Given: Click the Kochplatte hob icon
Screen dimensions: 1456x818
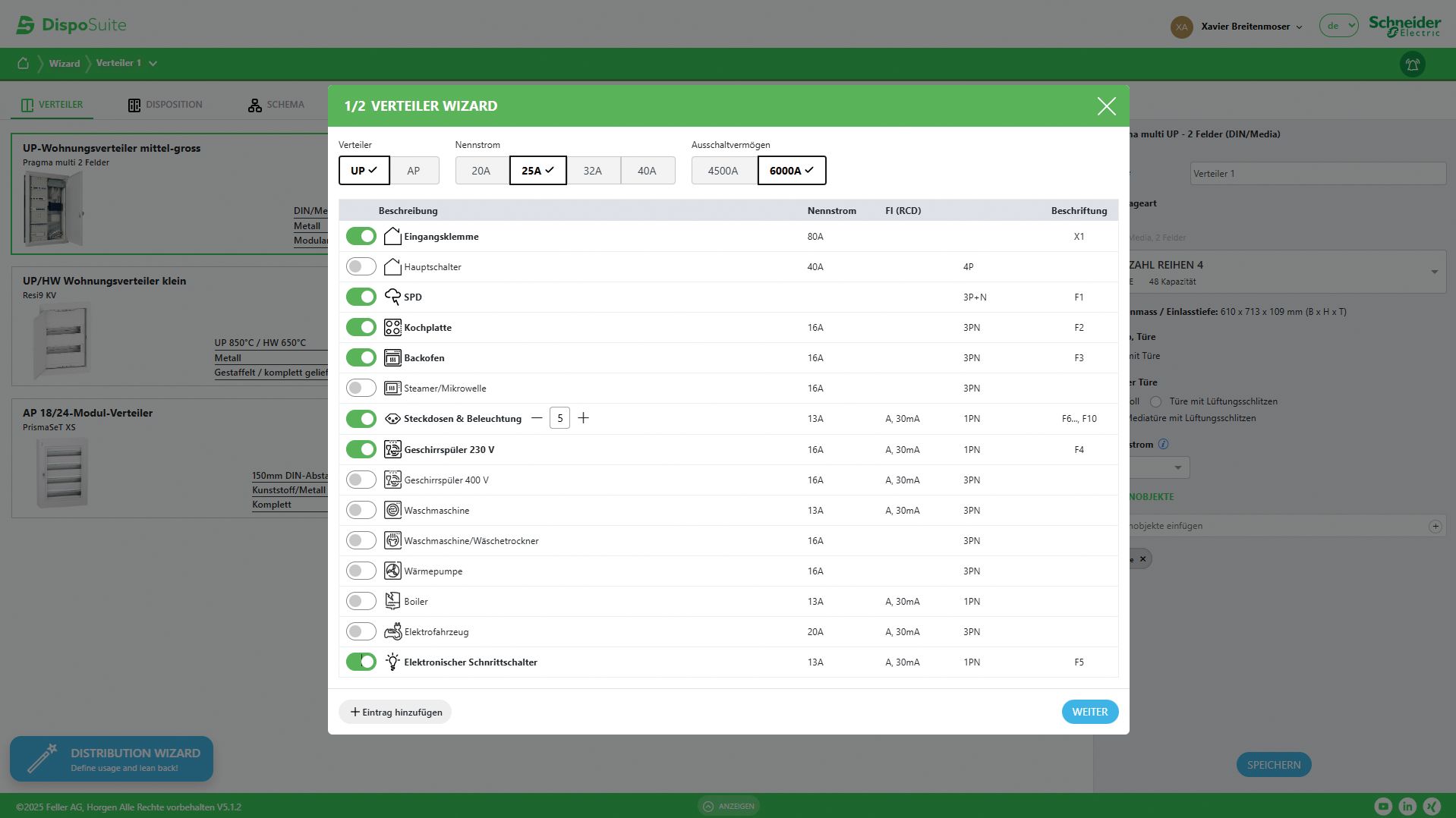Looking at the screenshot, I should (x=392, y=328).
